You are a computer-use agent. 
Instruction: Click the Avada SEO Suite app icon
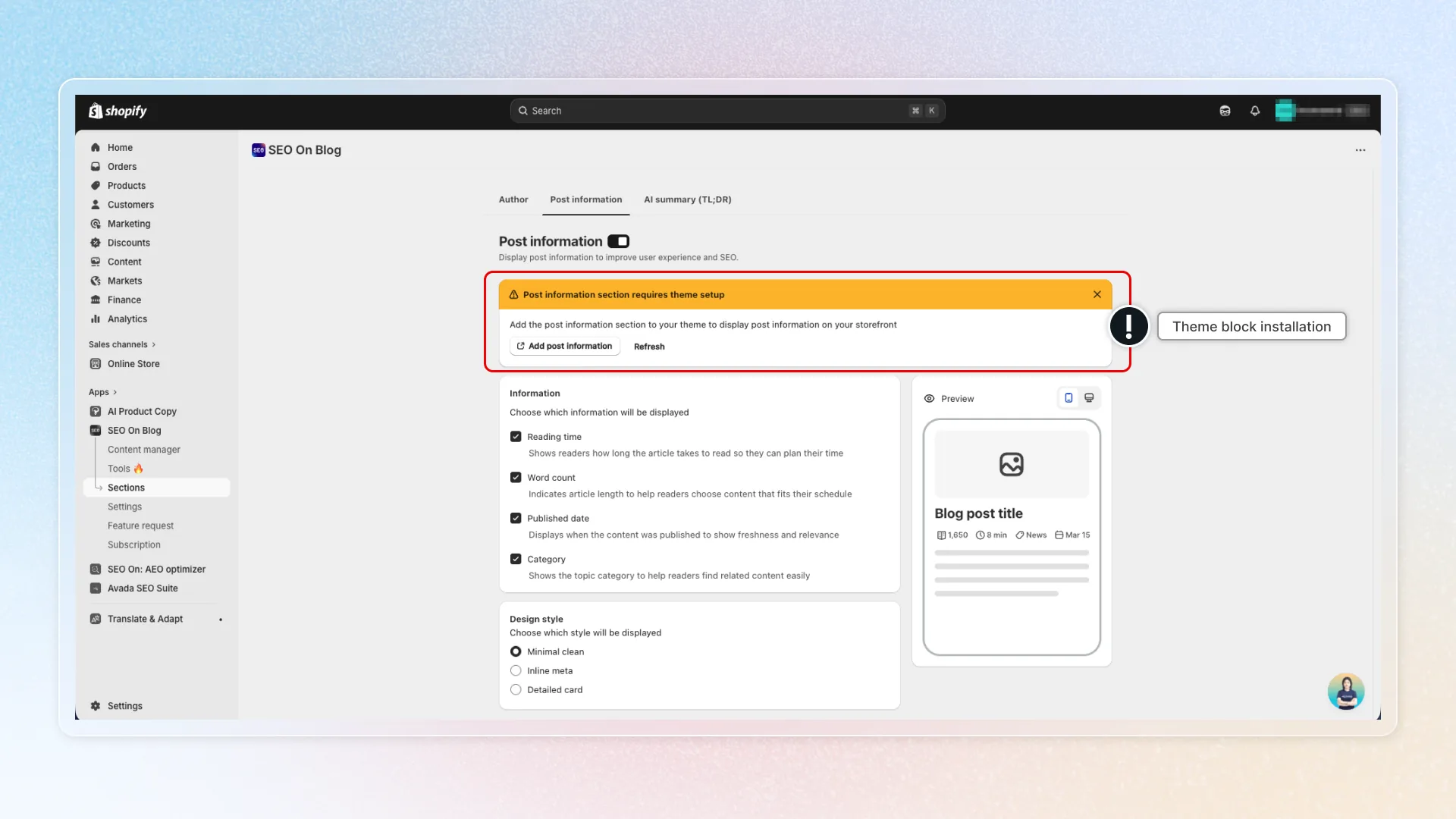(96, 588)
